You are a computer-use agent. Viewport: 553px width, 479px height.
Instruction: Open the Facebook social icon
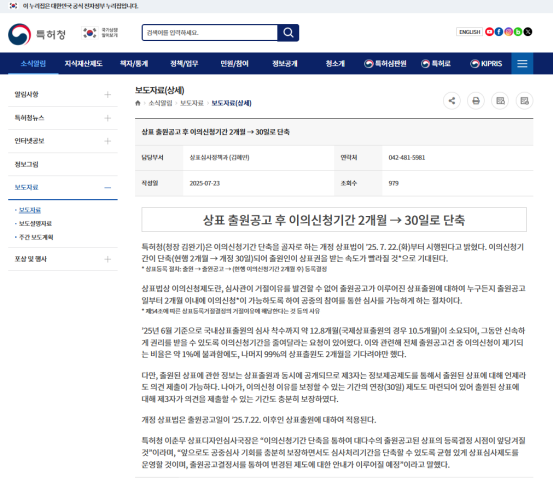(x=499, y=32)
